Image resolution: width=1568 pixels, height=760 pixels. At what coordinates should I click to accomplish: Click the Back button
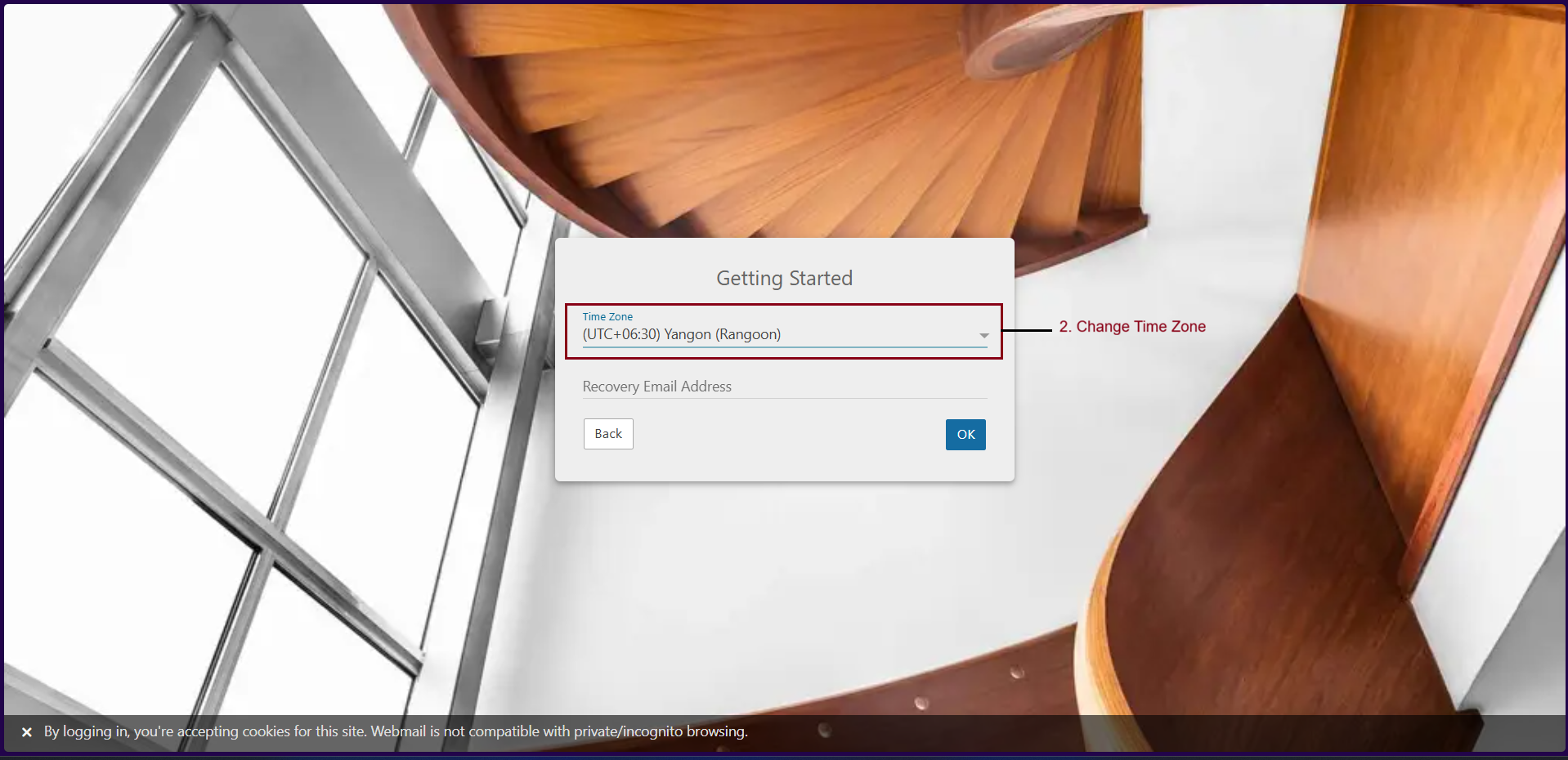tap(608, 434)
